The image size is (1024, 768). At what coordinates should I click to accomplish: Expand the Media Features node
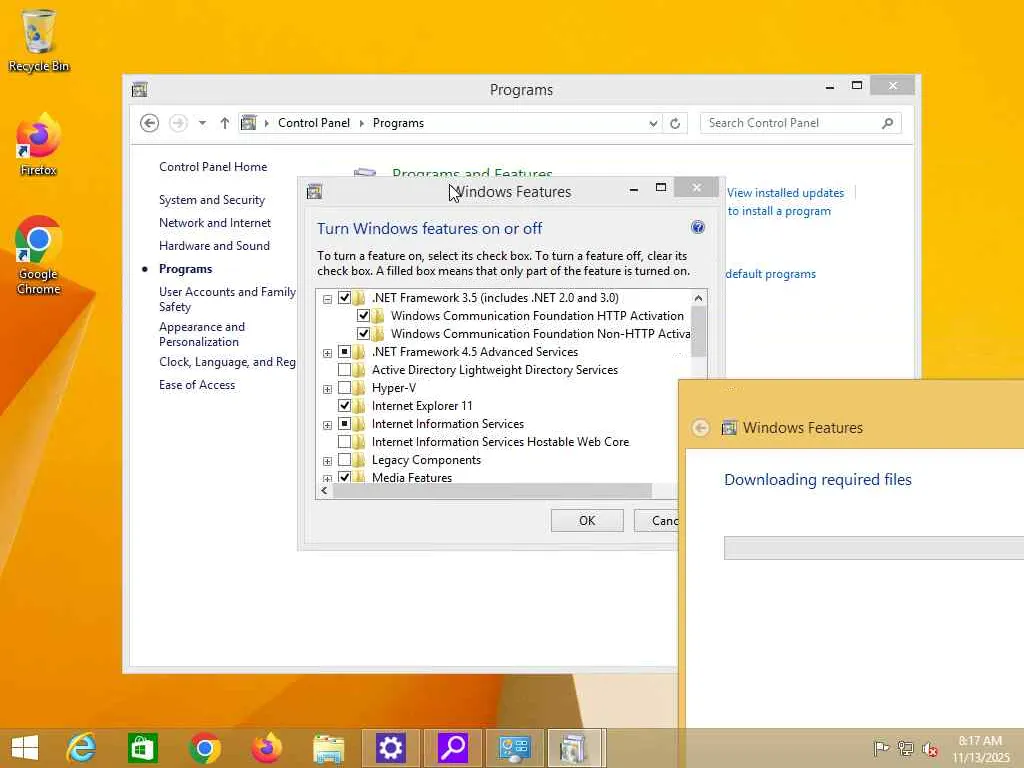327,478
